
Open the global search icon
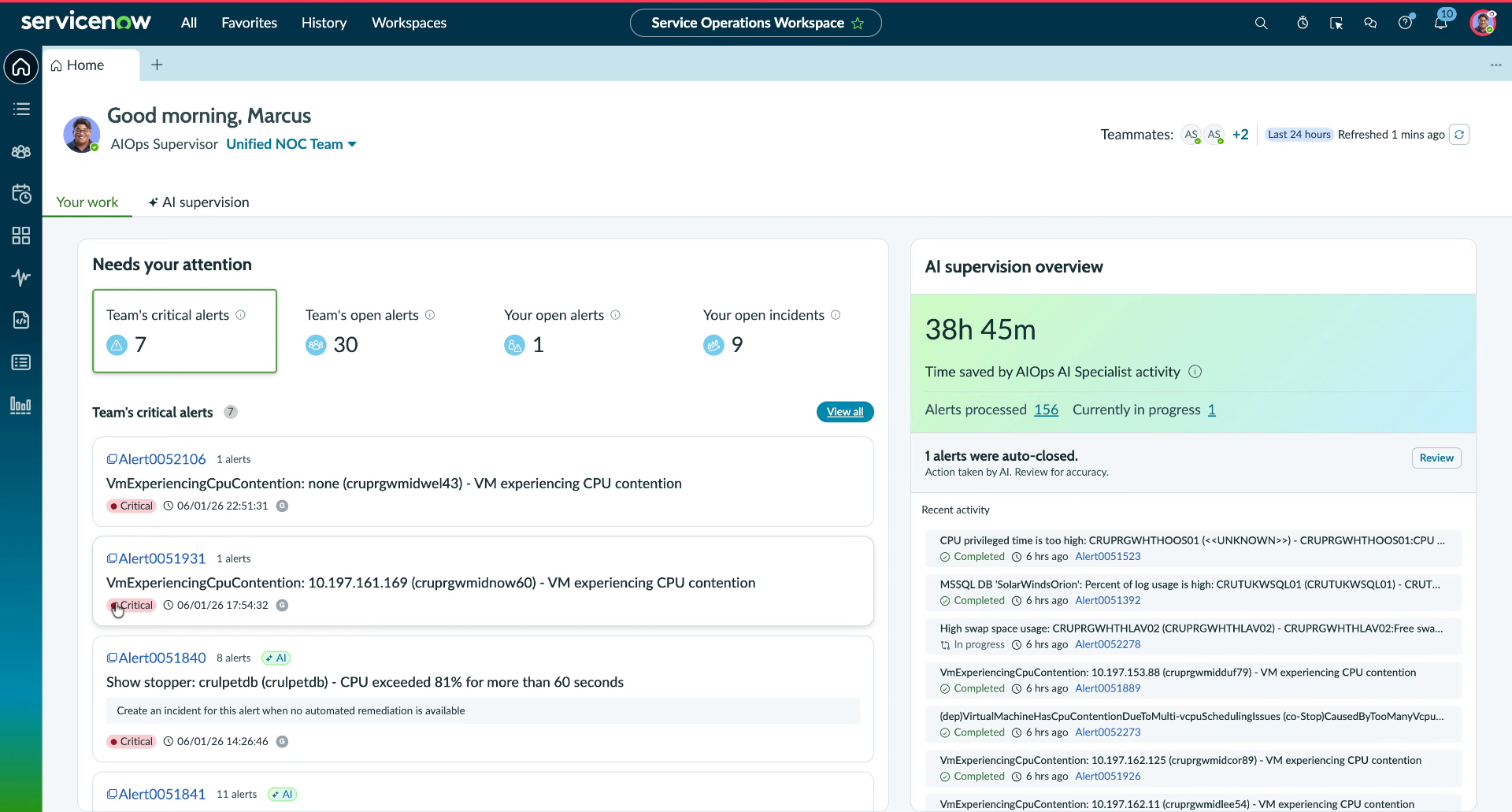(1261, 23)
